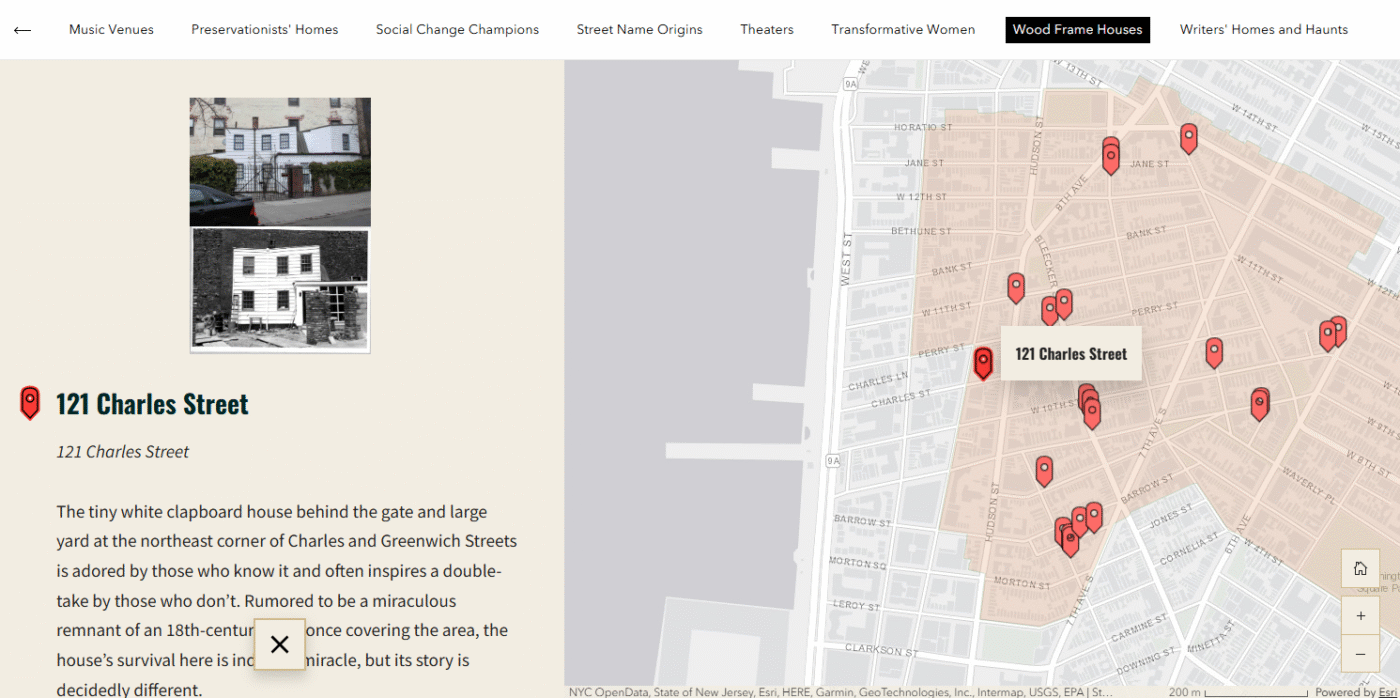
Task: Select the map pin near Horatio Street top right
Action: (1188, 137)
